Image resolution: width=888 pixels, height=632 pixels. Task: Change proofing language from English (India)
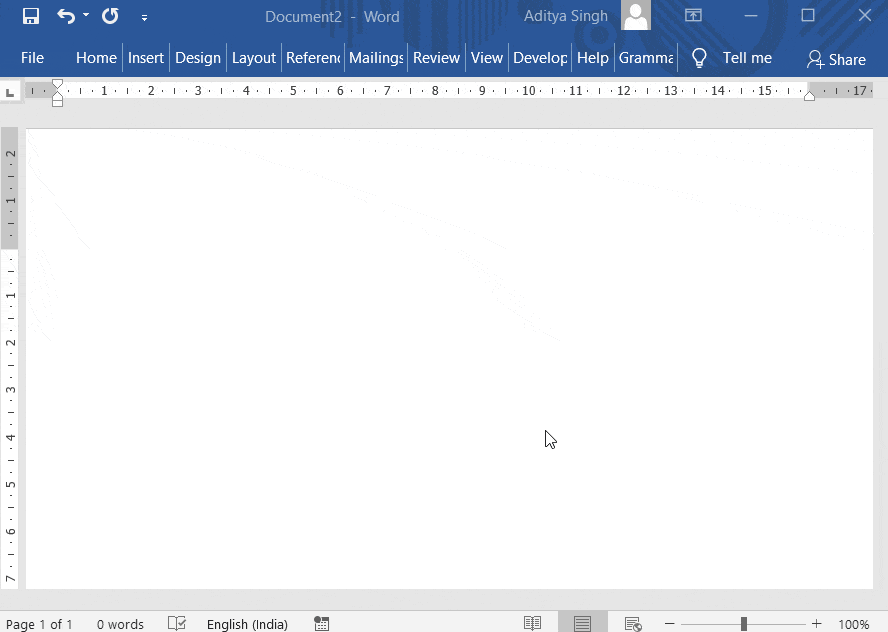pyautogui.click(x=247, y=623)
